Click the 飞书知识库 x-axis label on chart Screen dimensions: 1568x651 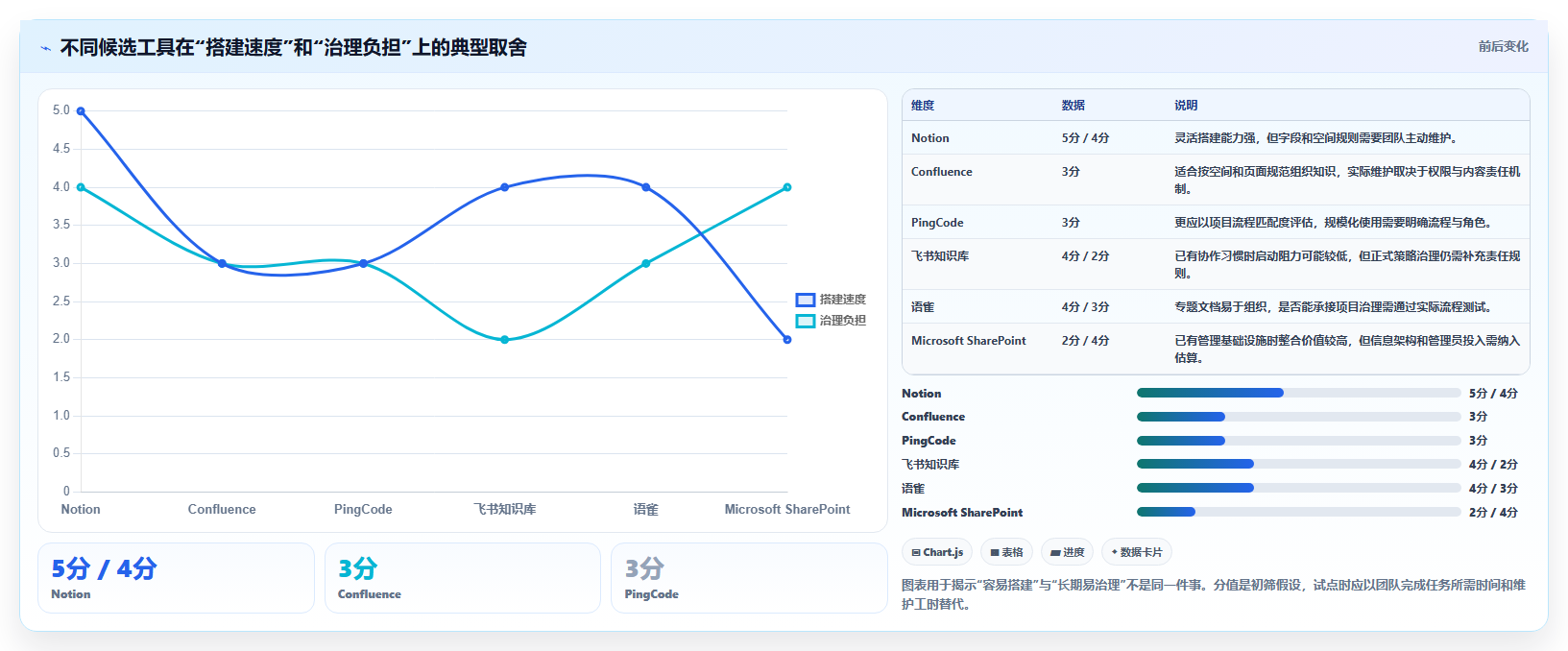click(505, 510)
